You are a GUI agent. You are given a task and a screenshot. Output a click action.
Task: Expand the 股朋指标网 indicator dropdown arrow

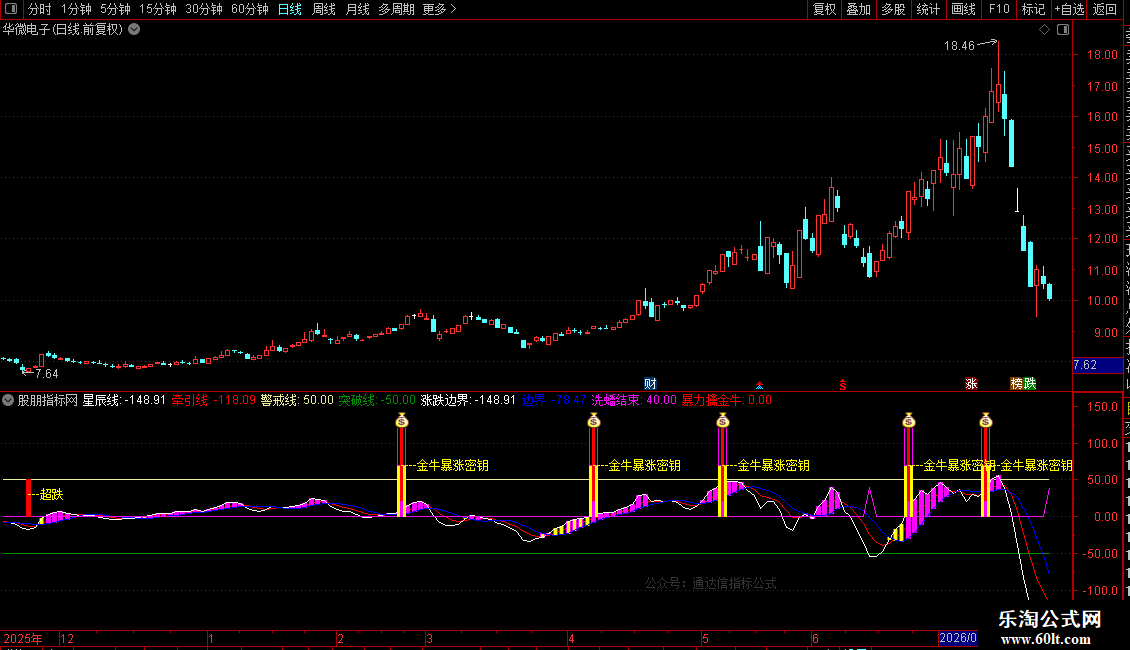tap(8, 400)
